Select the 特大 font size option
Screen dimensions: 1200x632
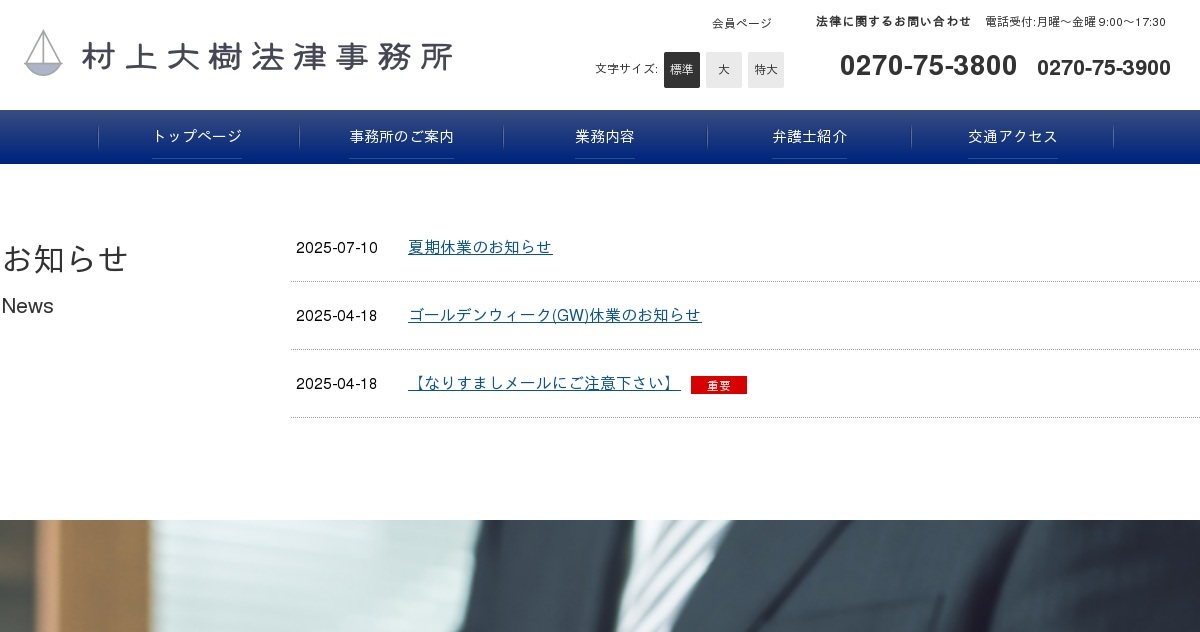click(x=766, y=70)
